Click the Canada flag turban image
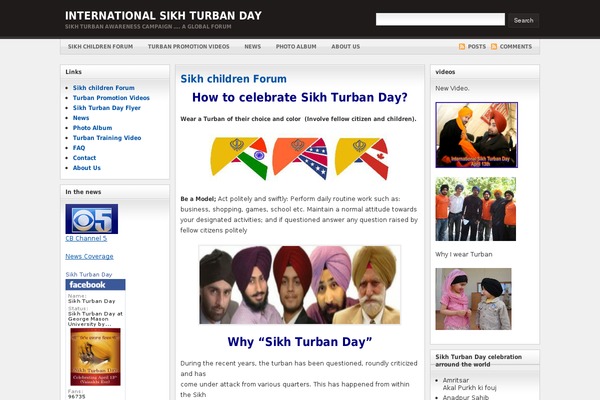Viewport: 600px width, 400px height. click(361, 158)
